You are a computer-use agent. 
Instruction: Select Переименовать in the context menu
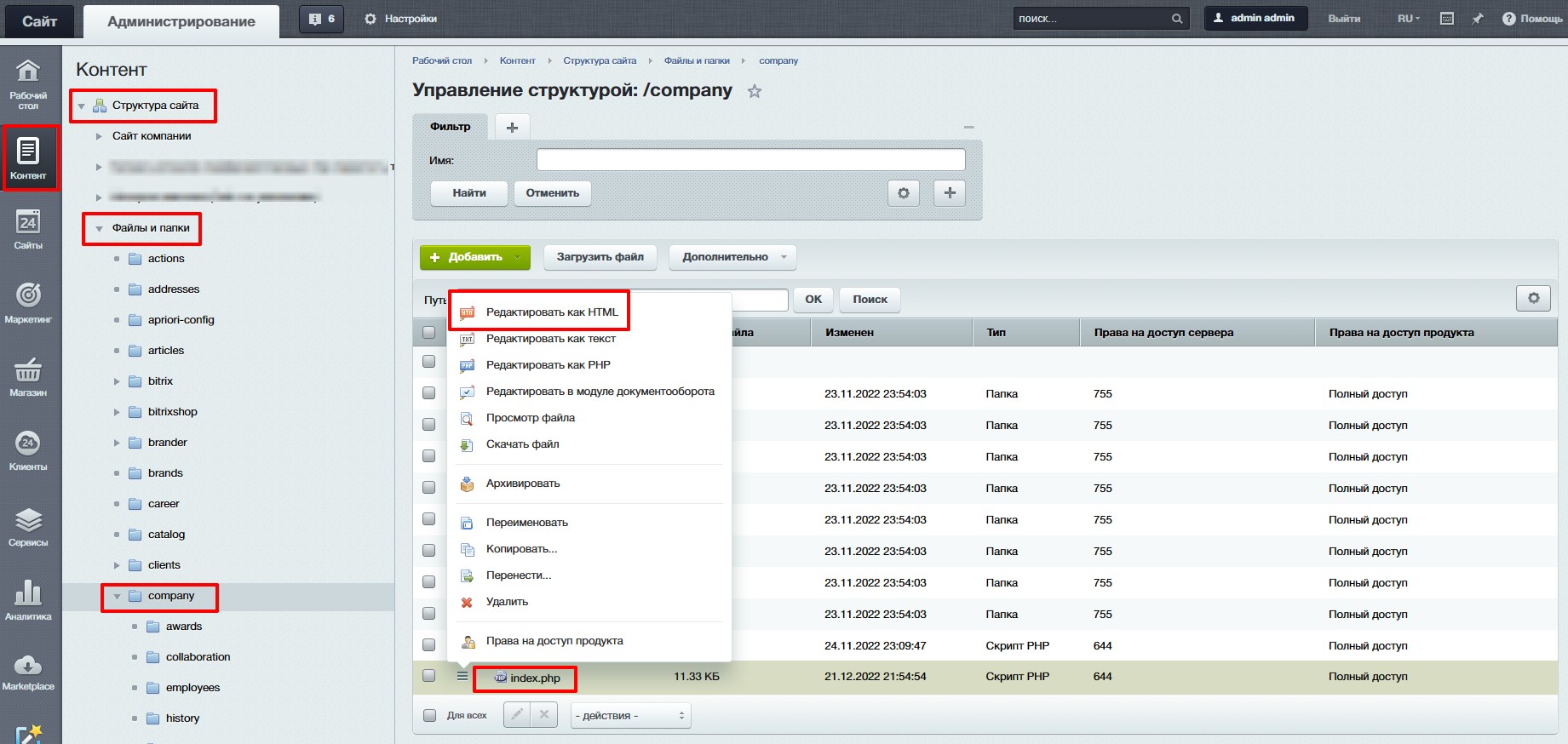coord(526,523)
